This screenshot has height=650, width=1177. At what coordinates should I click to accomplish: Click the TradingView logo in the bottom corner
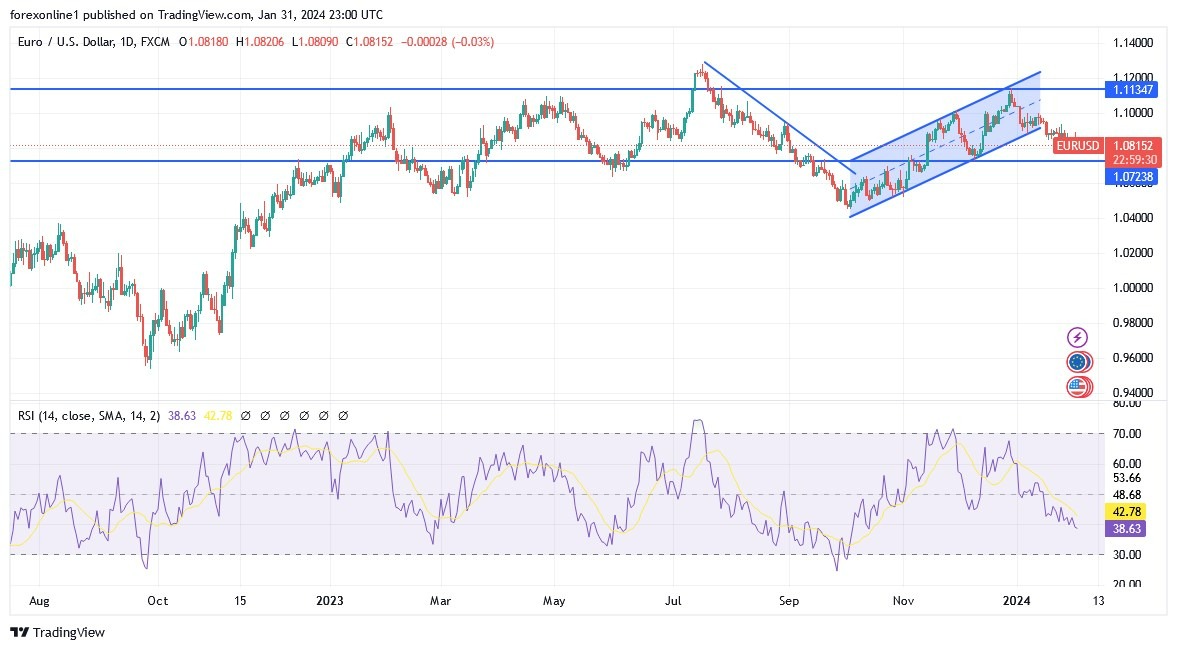tap(56, 633)
